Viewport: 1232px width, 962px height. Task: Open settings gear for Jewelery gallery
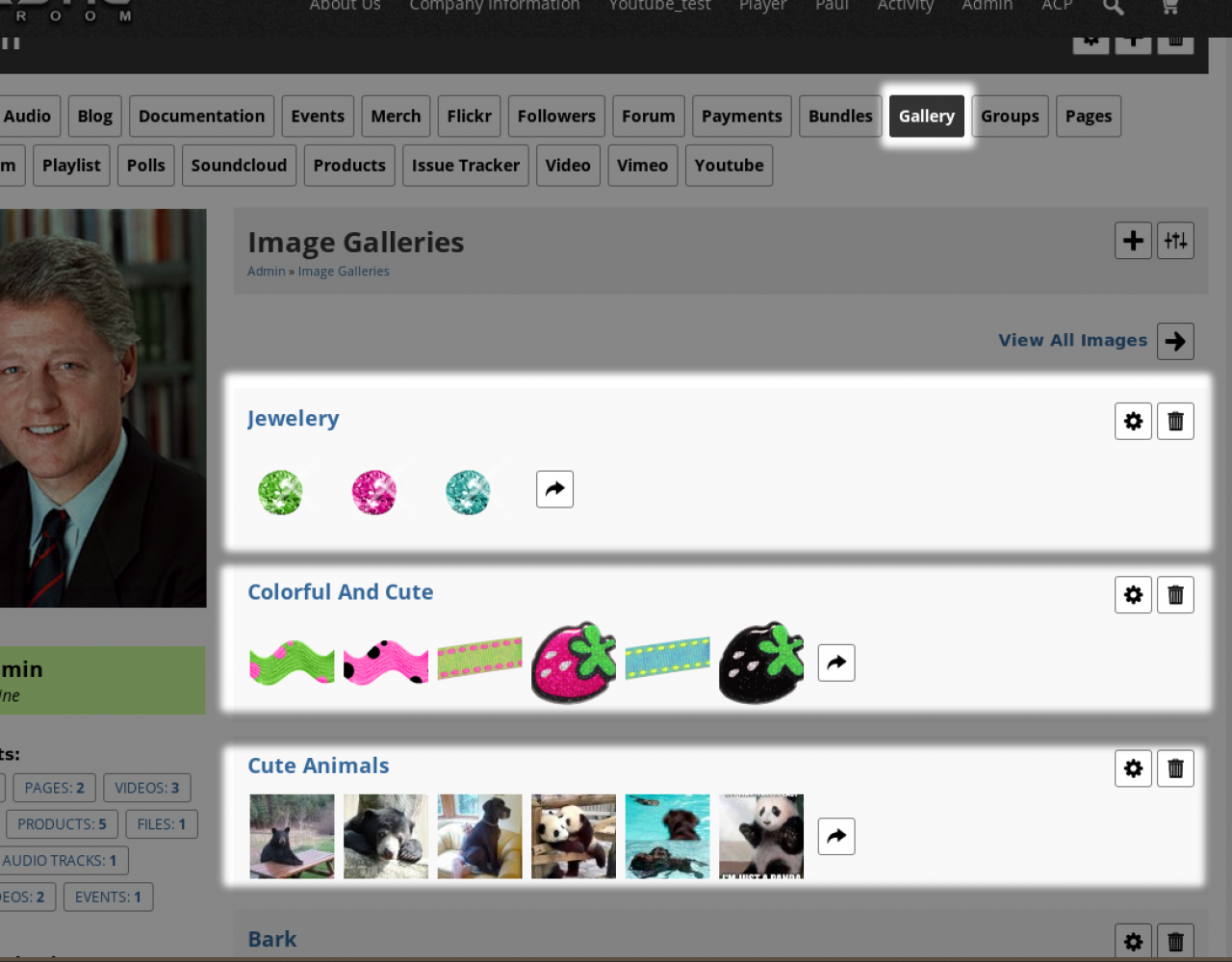pyautogui.click(x=1134, y=421)
